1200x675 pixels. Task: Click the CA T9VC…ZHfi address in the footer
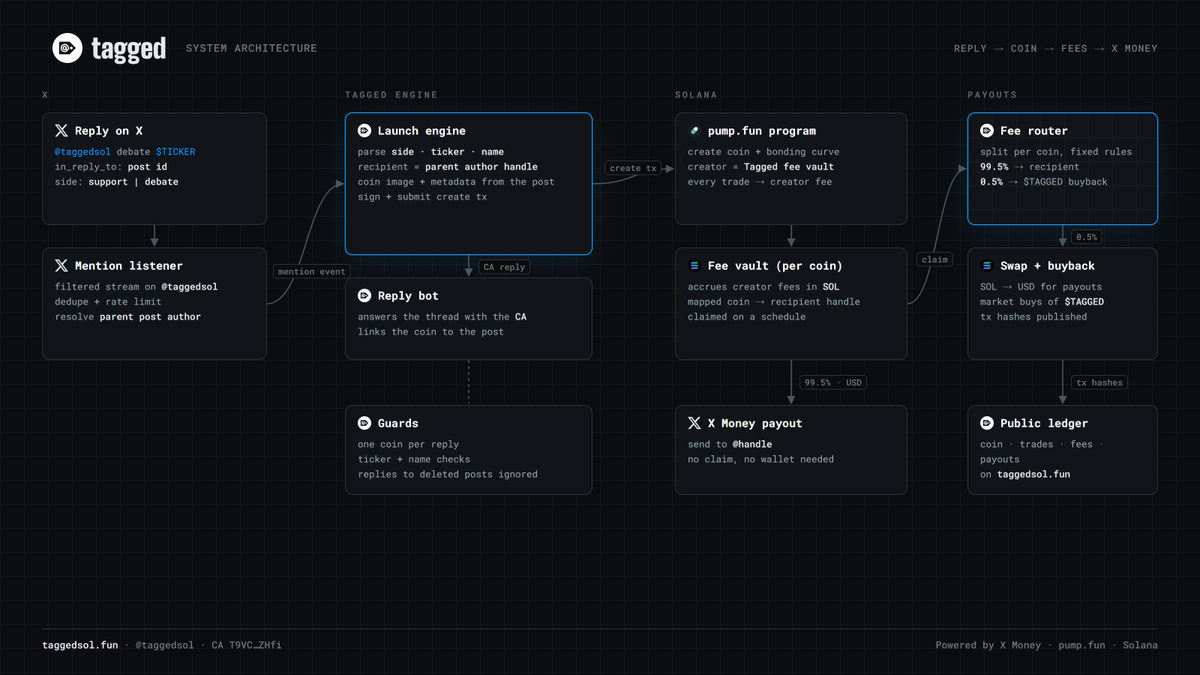pyautogui.click(x=247, y=645)
